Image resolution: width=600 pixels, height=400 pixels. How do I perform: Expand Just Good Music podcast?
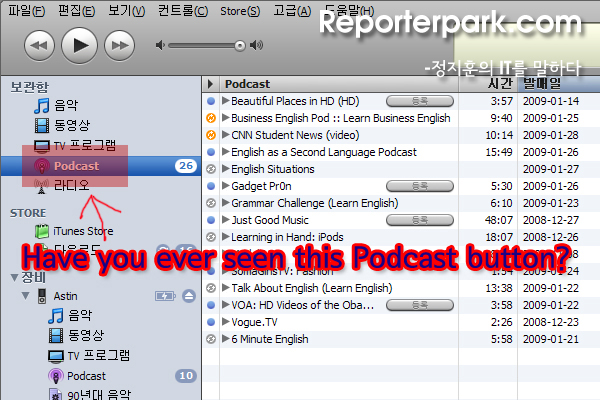[x=226, y=220]
